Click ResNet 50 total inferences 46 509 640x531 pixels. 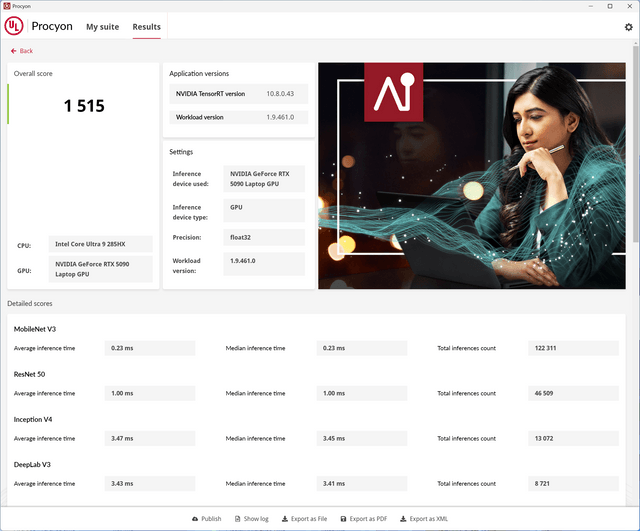tap(573, 393)
